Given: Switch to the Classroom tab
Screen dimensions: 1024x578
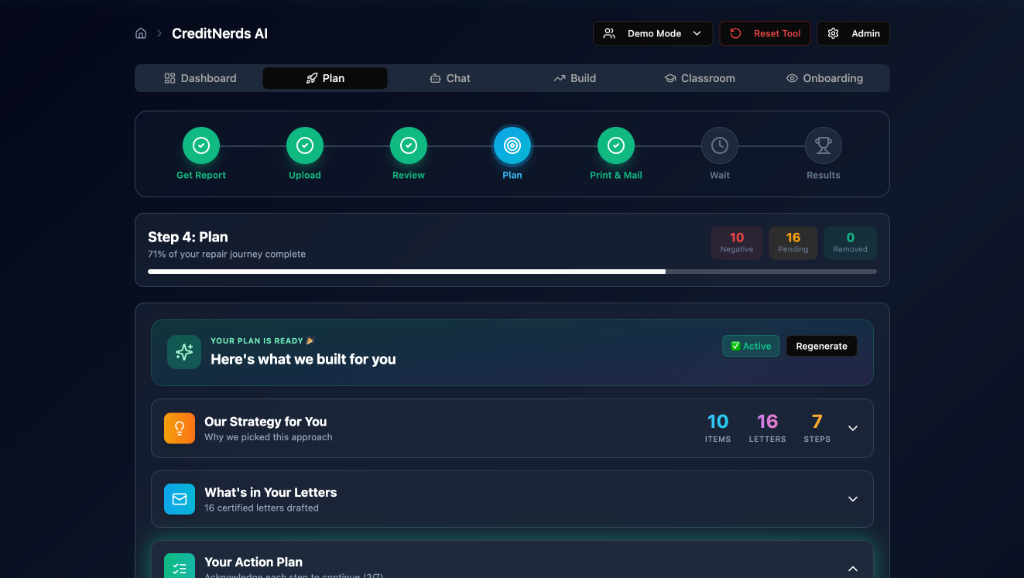Looking at the screenshot, I should (x=699, y=78).
